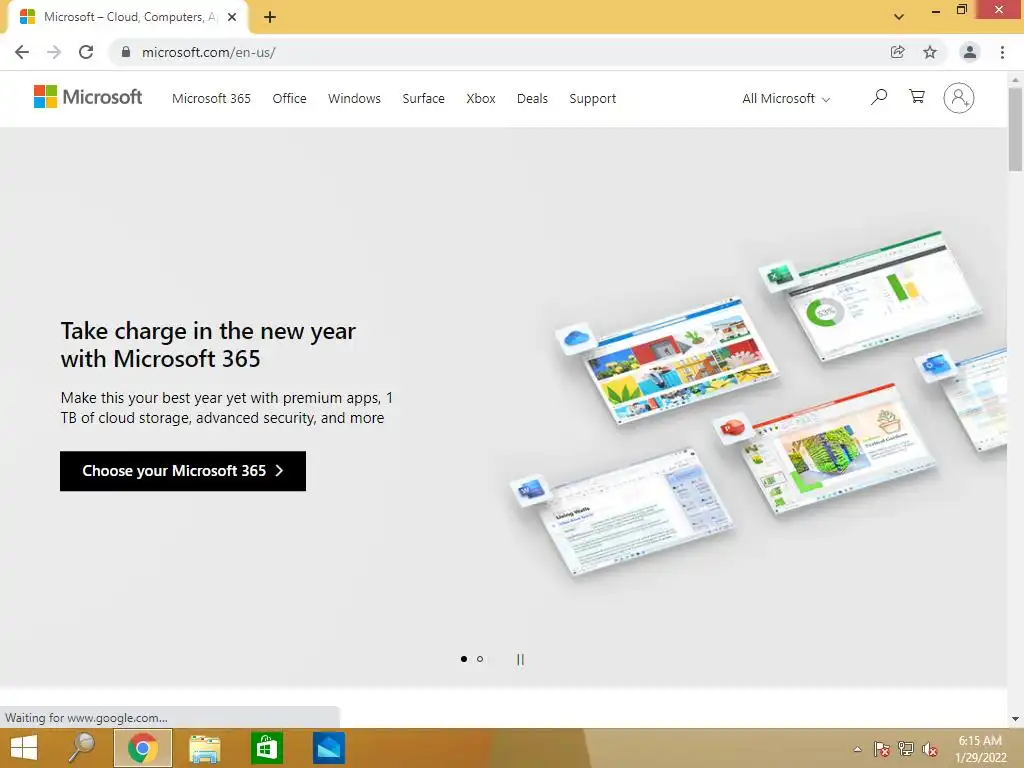Open the shopping cart icon
The image size is (1024, 768).
point(917,97)
